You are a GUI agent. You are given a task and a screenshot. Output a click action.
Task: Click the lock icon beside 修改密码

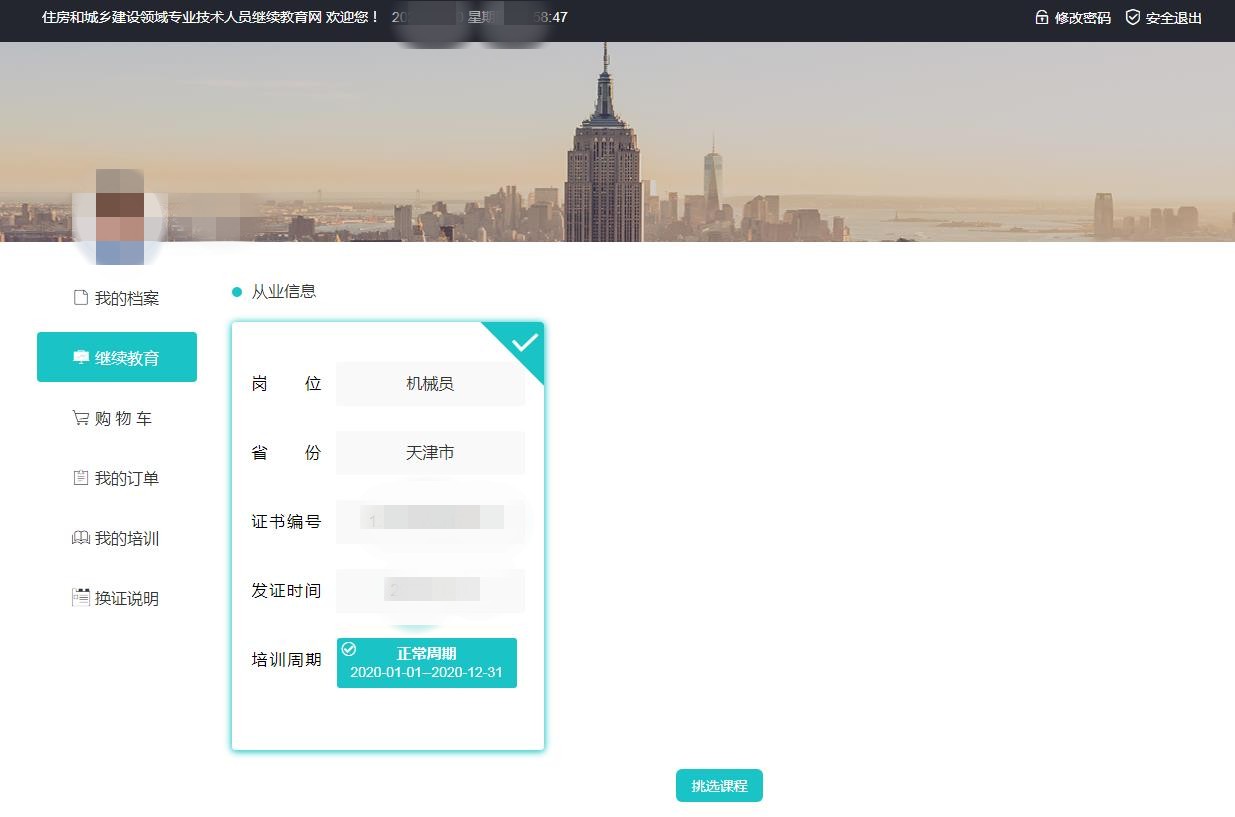1041,17
